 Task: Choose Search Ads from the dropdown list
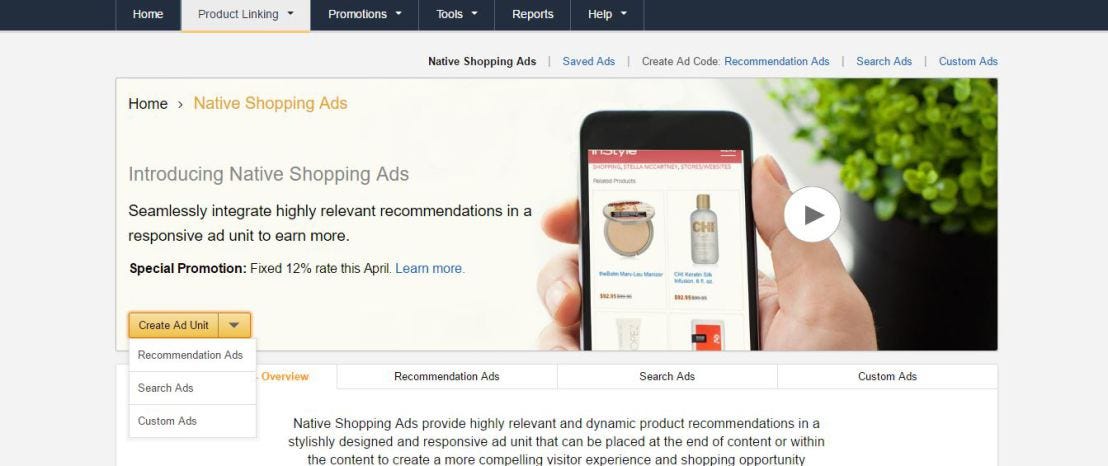[x=192, y=388]
